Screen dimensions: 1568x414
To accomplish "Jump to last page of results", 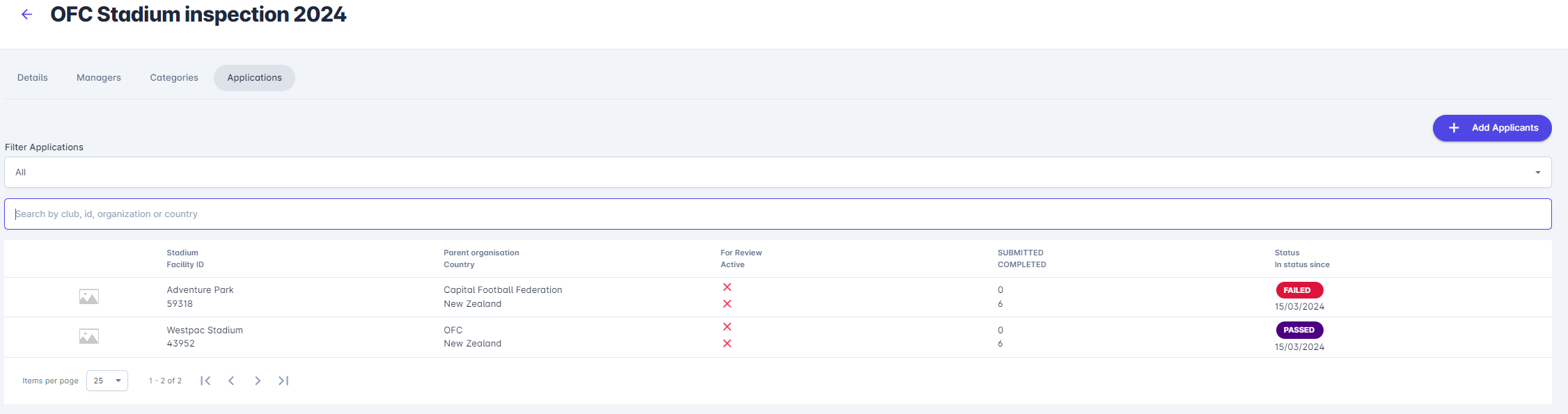I will 283,381.
